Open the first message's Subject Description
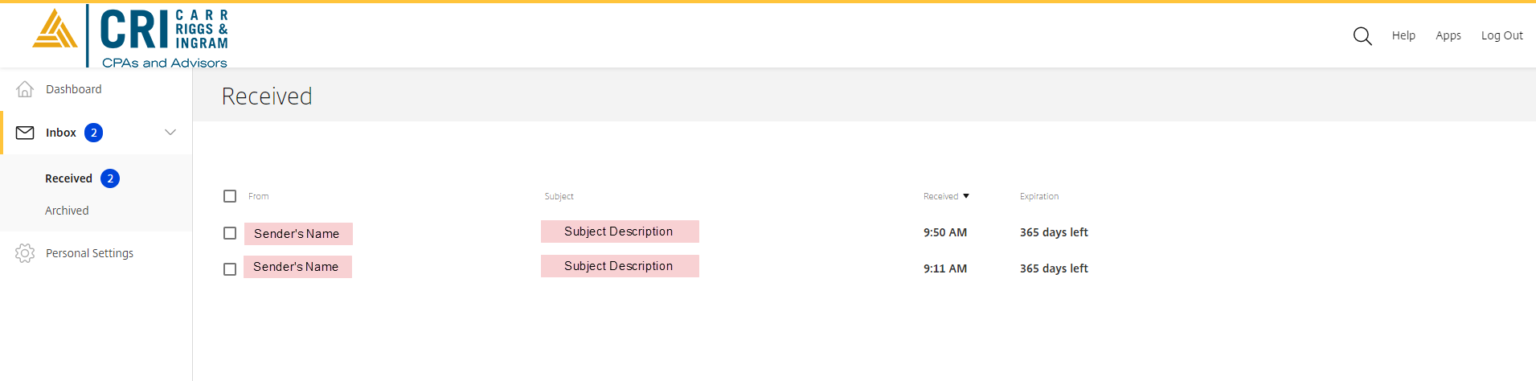The image size is (1536, 381). click(620, 231)
